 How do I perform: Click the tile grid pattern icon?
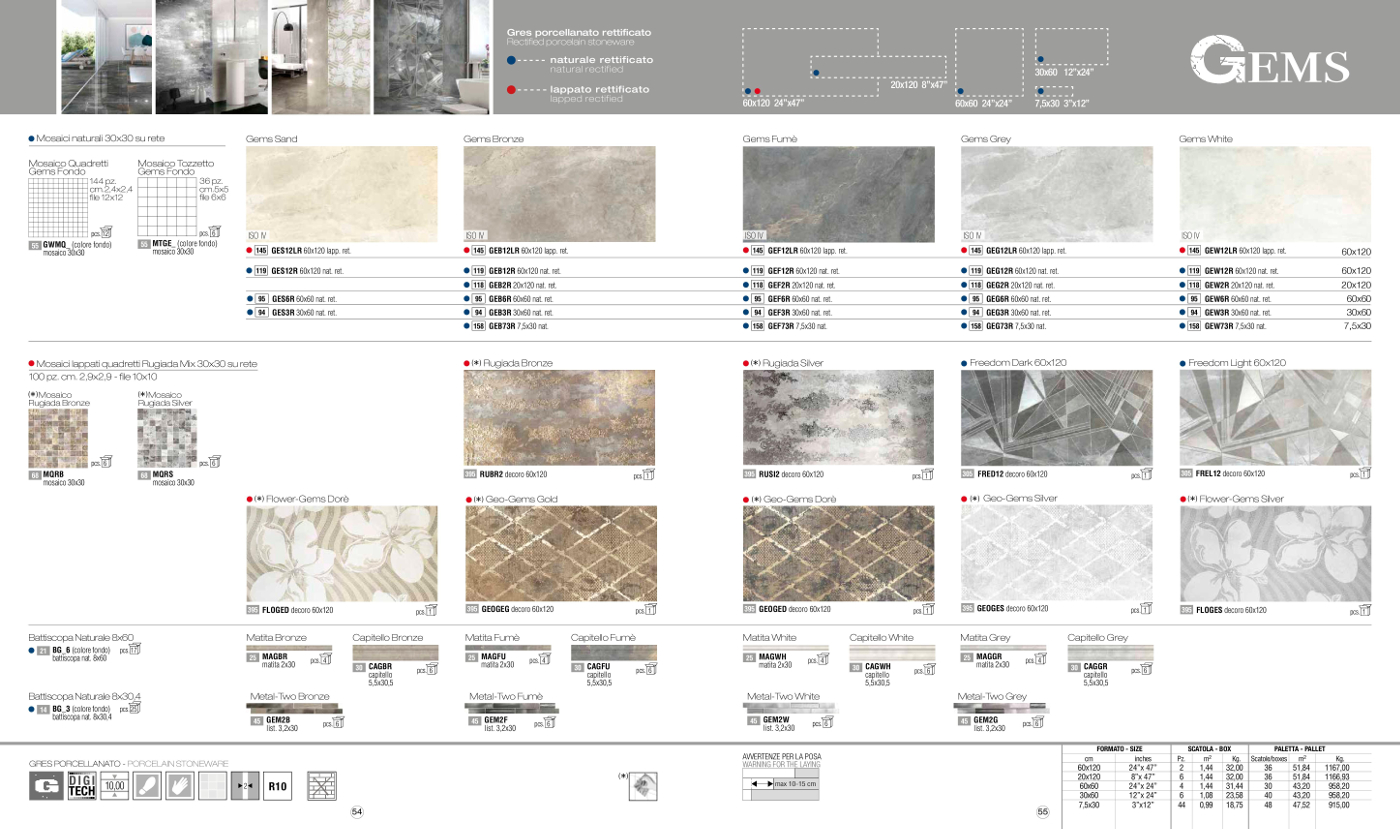point(213,787)
